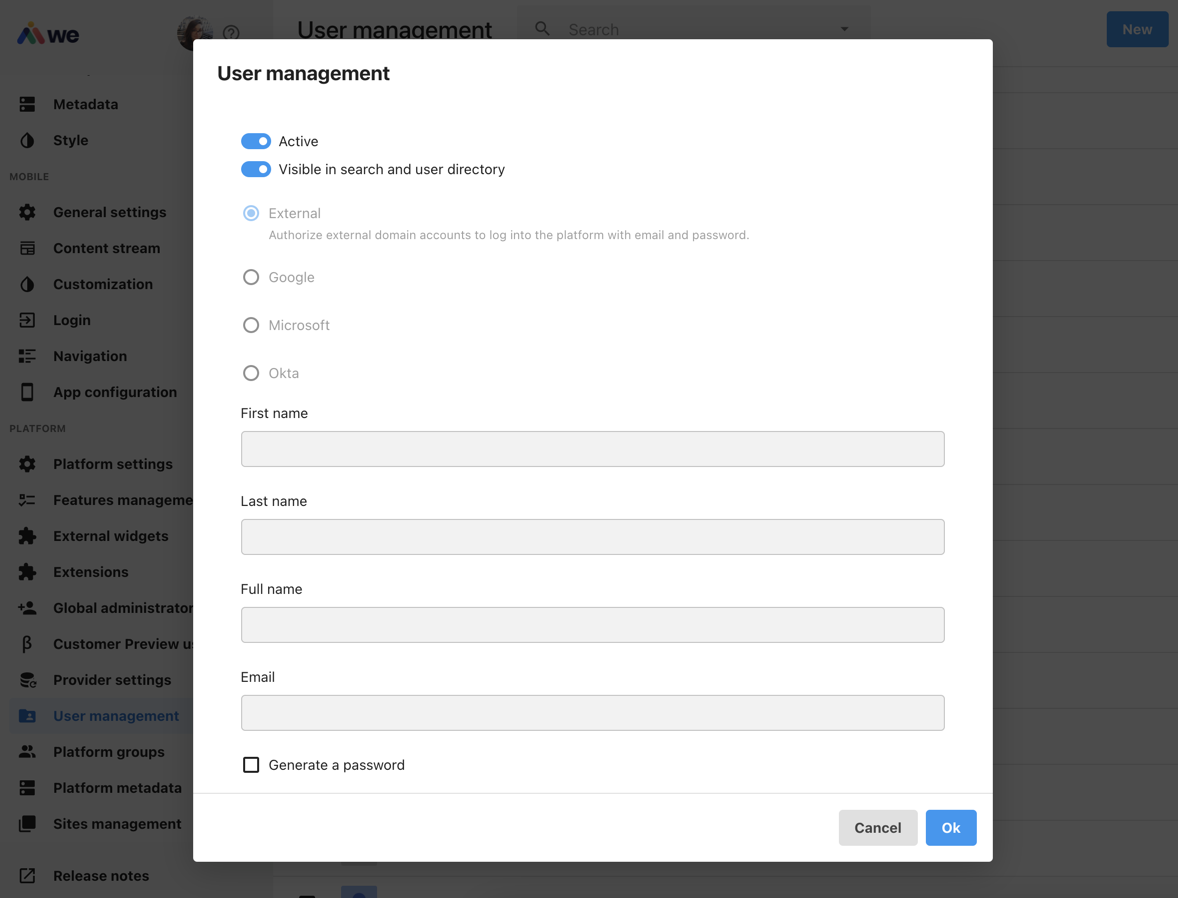Click the Sites management icon

click(x=28, y=824)
